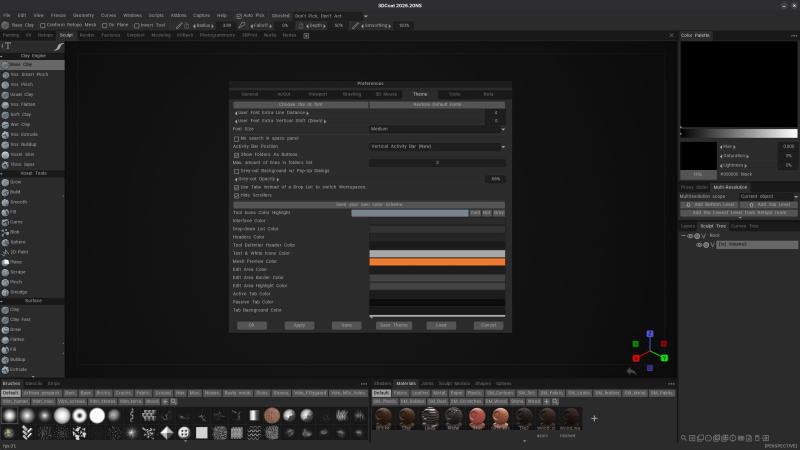Open Color Palette panel options menu

[x=793, y=36]
